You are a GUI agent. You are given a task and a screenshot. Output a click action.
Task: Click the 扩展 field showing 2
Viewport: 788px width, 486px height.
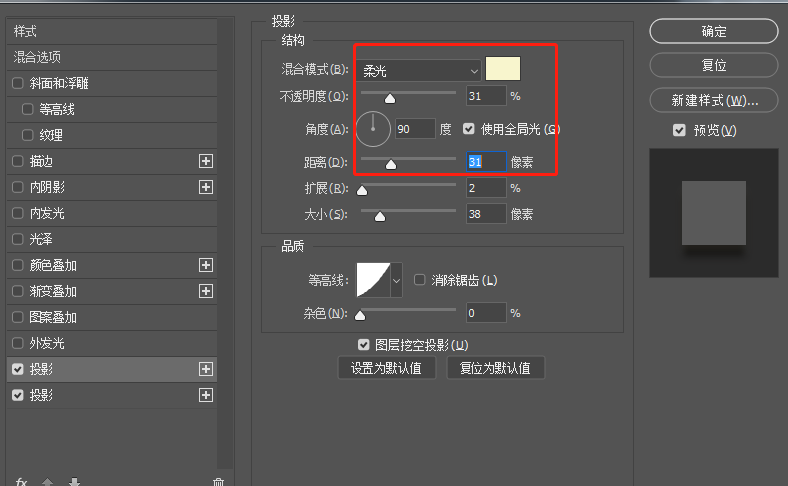(x=486, y=188)
